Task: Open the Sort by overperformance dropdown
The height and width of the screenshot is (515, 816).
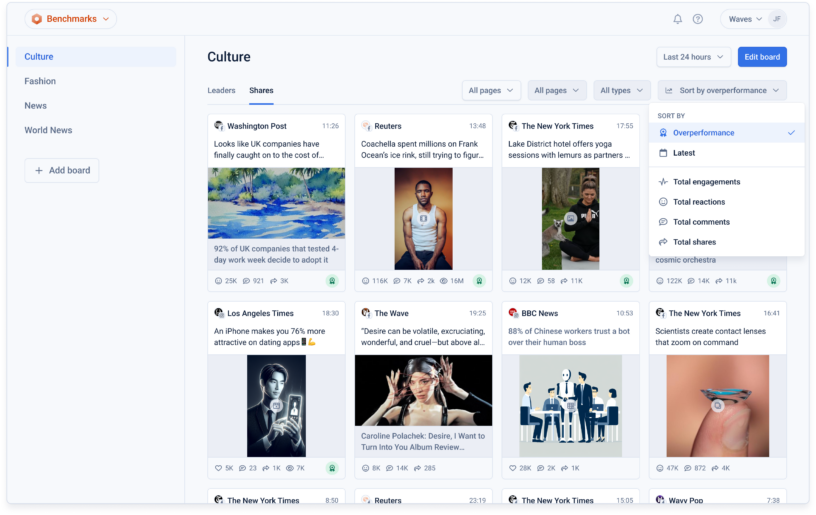Action: coord(722,91)
